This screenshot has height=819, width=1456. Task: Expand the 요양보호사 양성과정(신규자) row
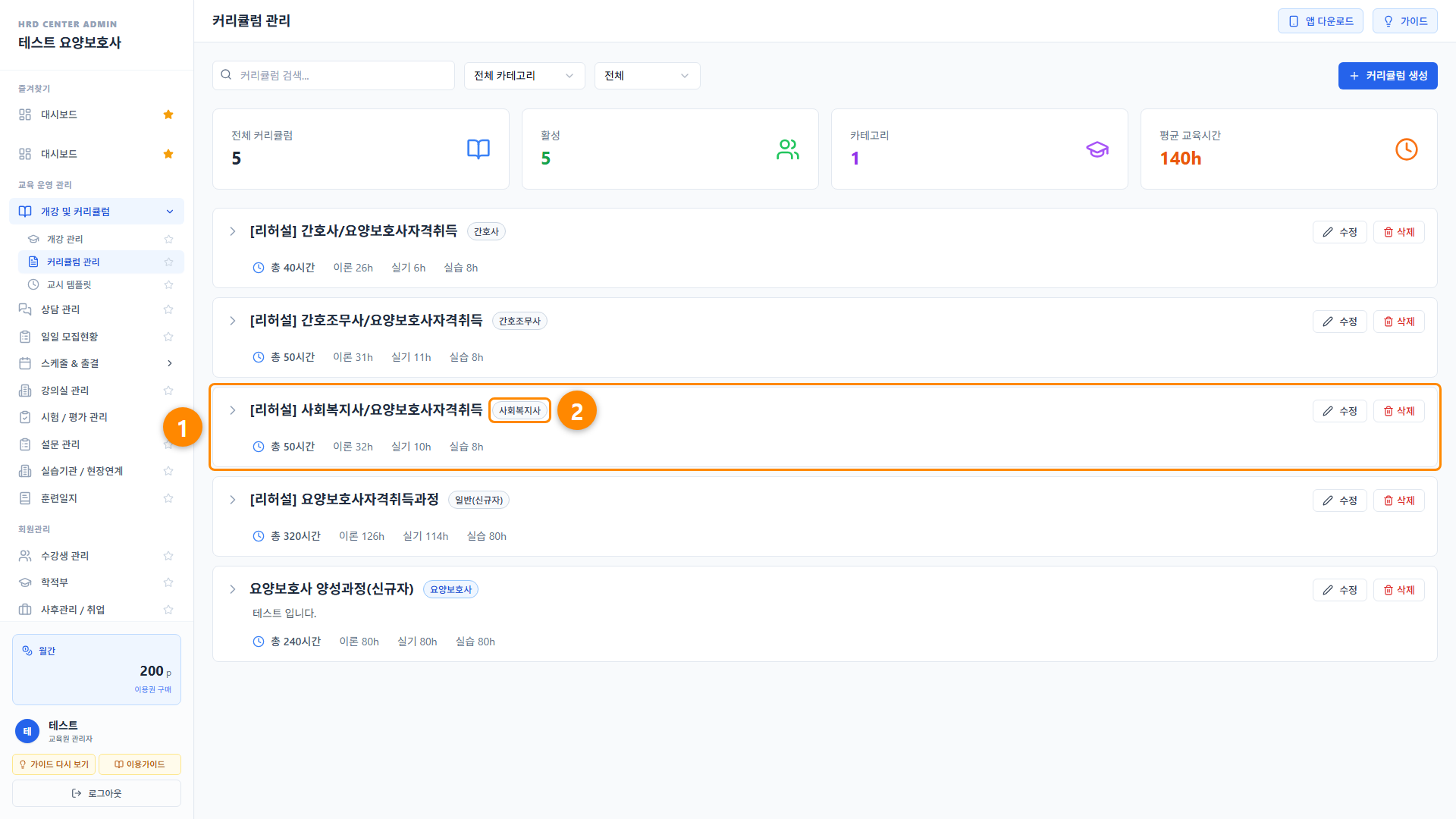pyautogui.click(x=233, y=589)
